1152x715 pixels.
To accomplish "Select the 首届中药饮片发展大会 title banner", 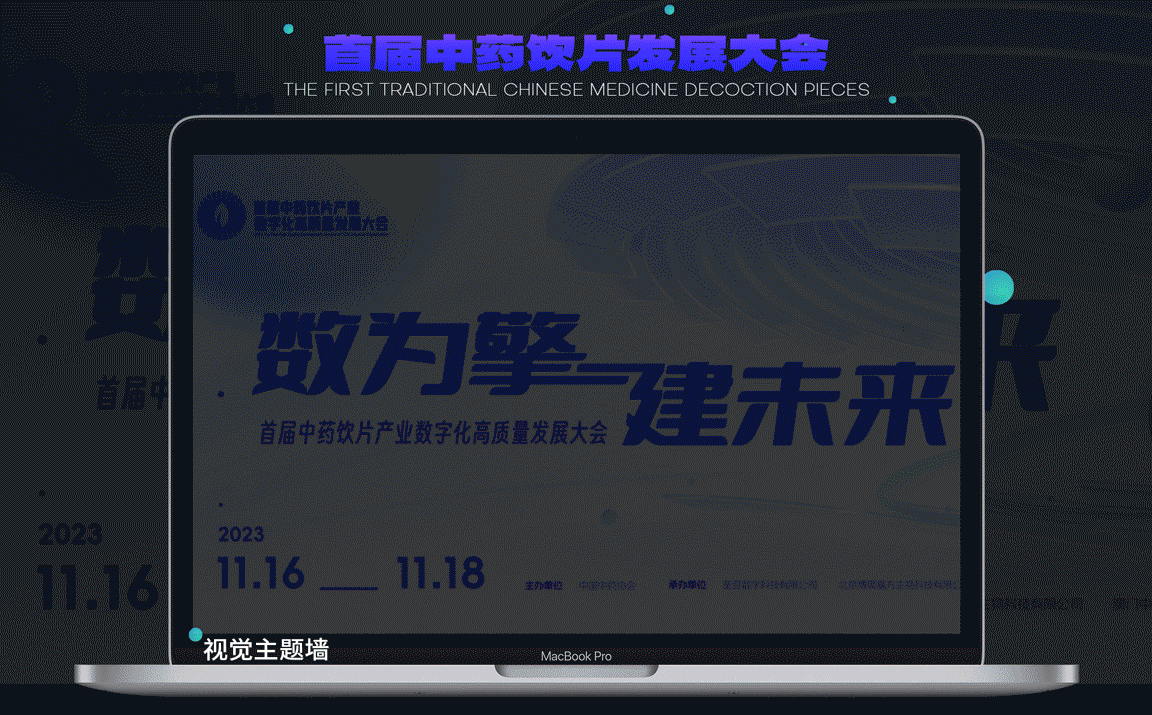I will coord(575,56).
